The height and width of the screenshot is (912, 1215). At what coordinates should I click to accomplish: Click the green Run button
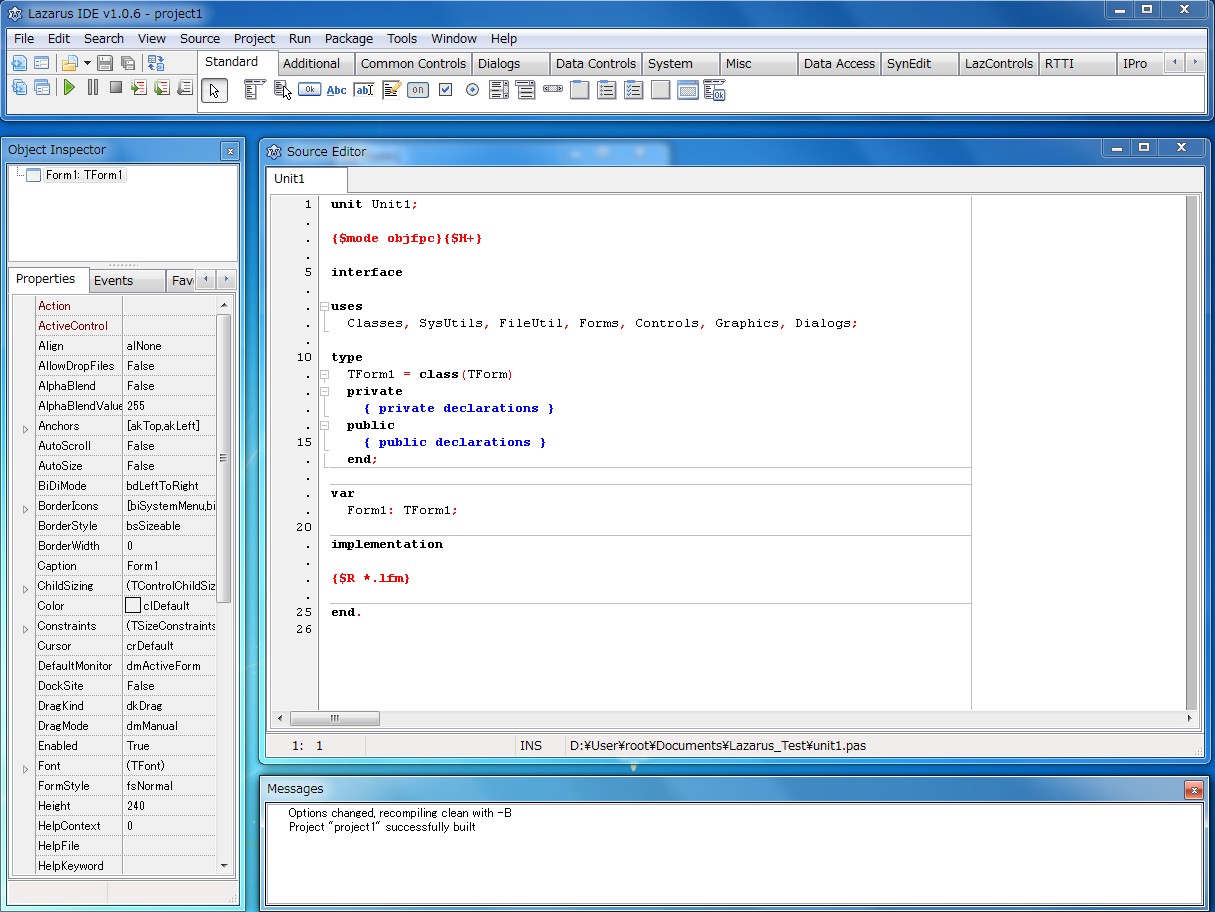pos(69,88)
